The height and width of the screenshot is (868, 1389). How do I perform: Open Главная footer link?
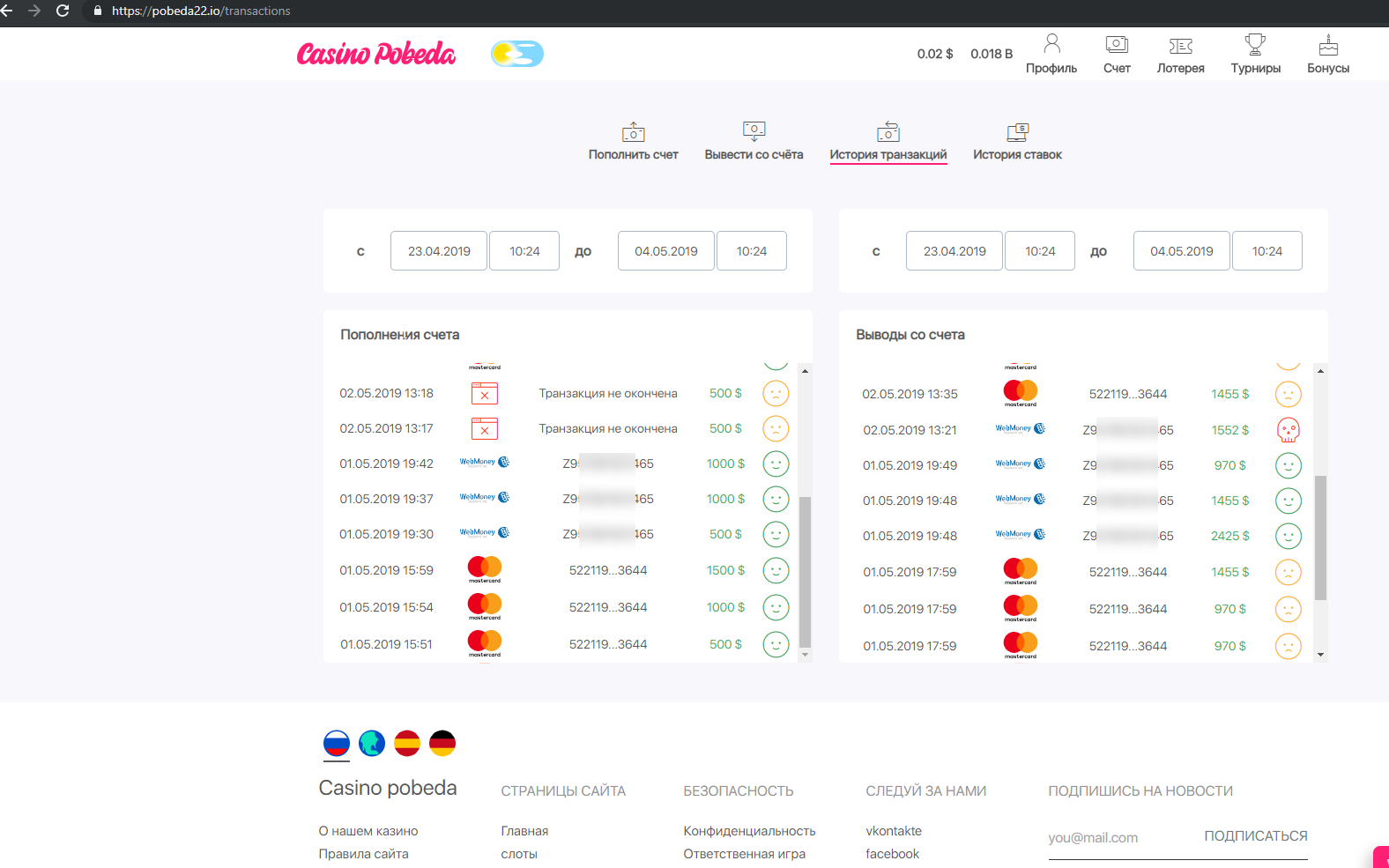[524, 831]
